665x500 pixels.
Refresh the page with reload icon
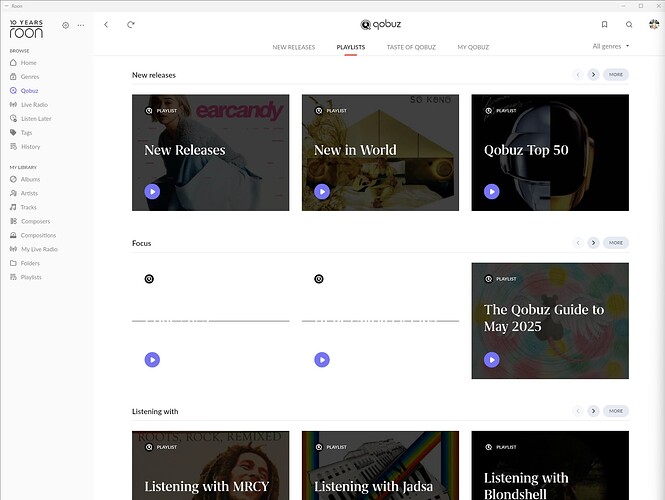[131, 25]
